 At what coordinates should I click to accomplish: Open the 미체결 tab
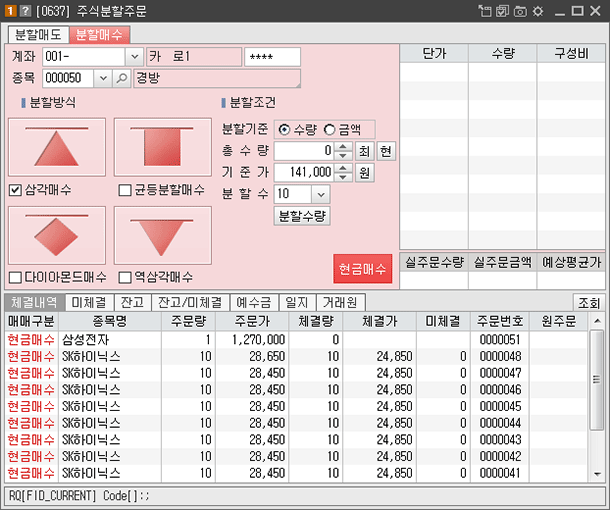point(88,302)
